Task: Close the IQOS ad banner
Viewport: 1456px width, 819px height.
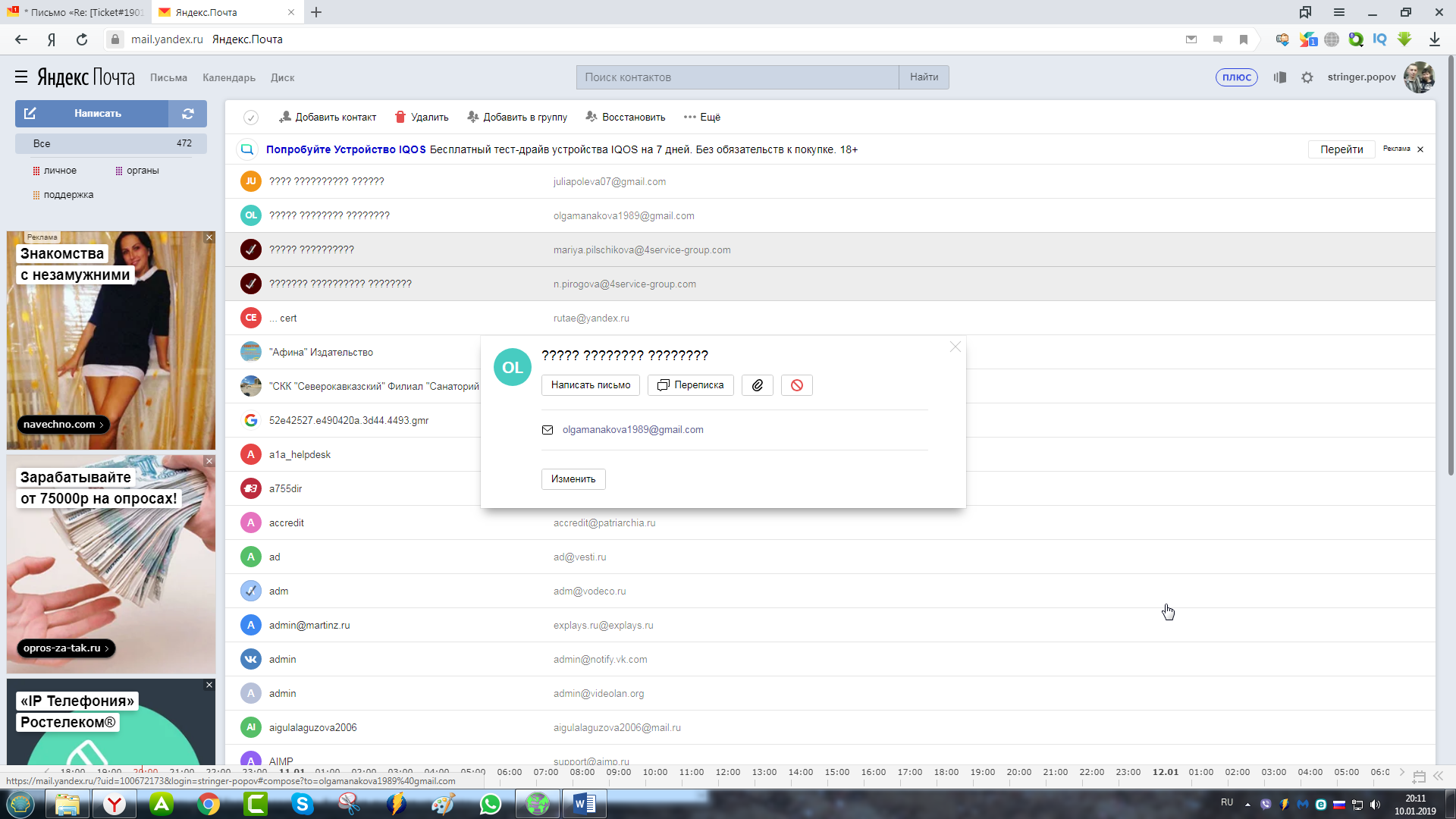Action: click(1420, 149)
